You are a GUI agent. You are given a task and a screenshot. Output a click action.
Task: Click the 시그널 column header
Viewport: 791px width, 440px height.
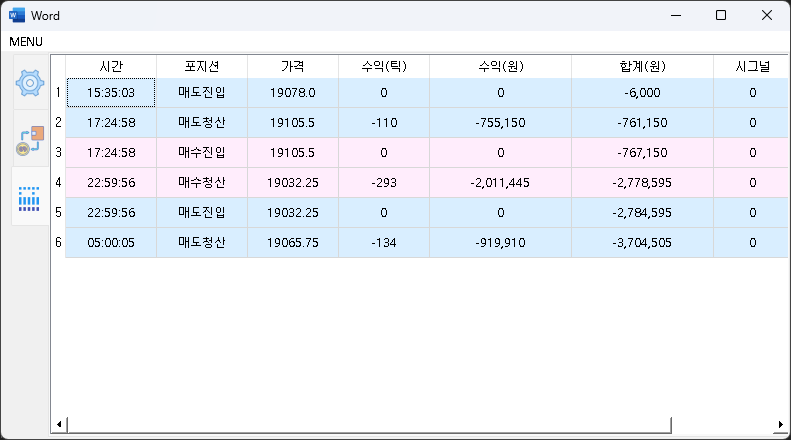(x=751, y=66)
